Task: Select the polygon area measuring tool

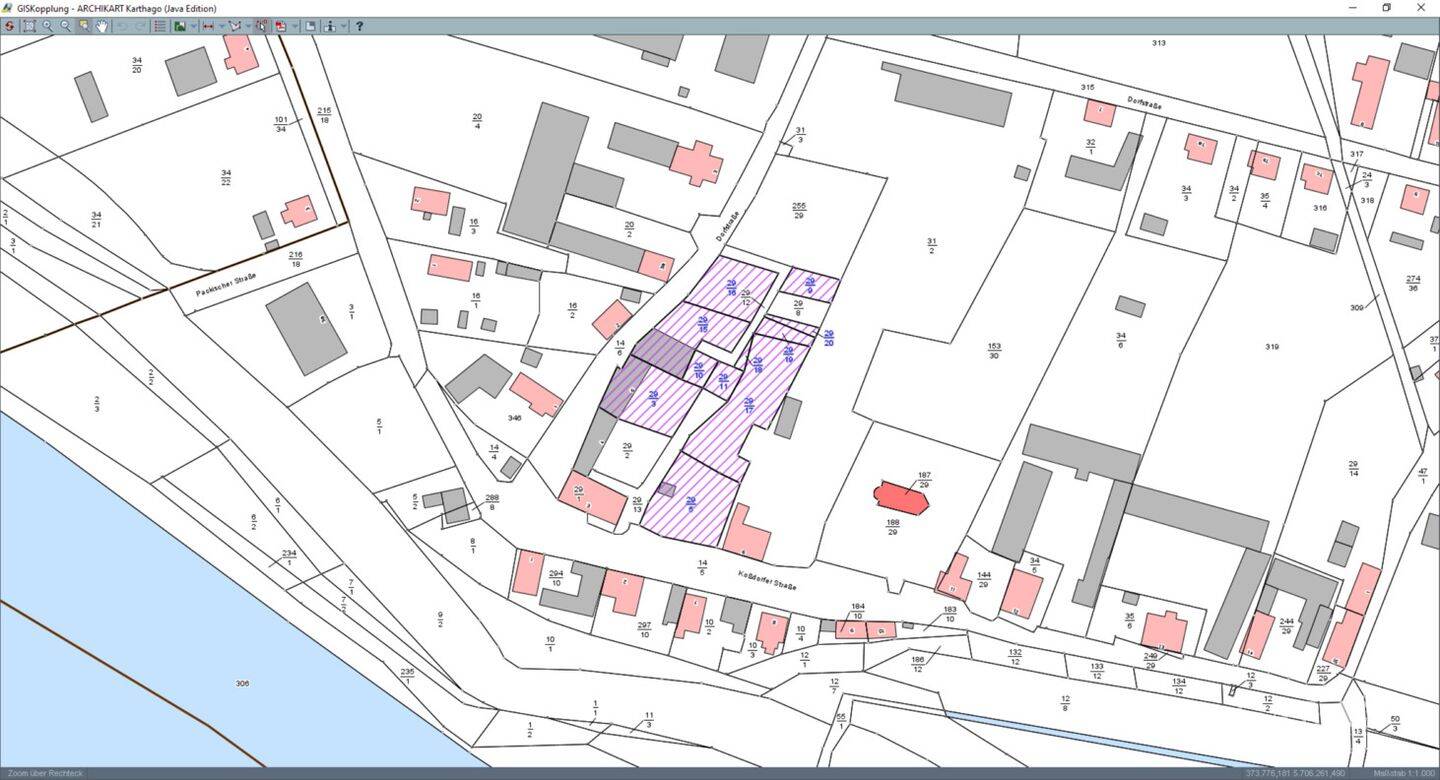Action: [235, 26]
